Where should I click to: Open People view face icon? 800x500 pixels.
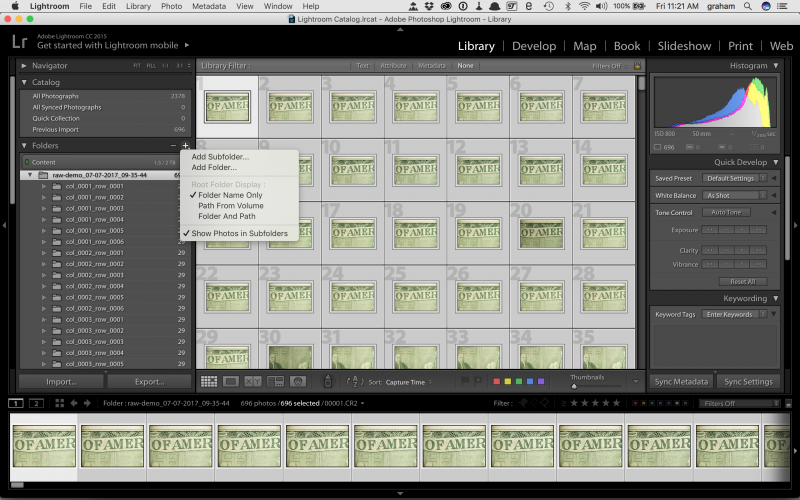[x=297, y=381]
